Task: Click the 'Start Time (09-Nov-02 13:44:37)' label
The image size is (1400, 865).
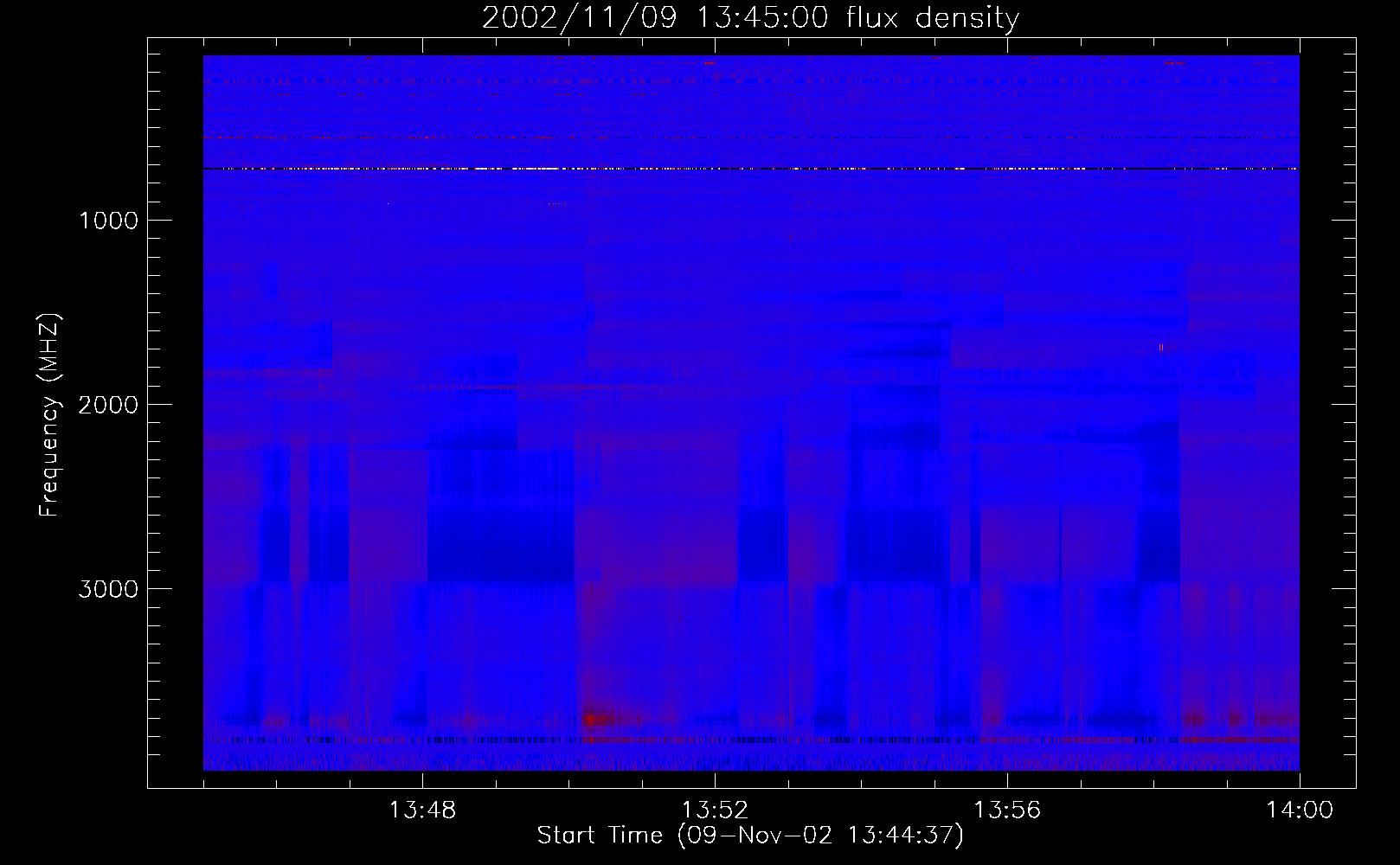Action: pyautogui.click(x=750, y=836)
